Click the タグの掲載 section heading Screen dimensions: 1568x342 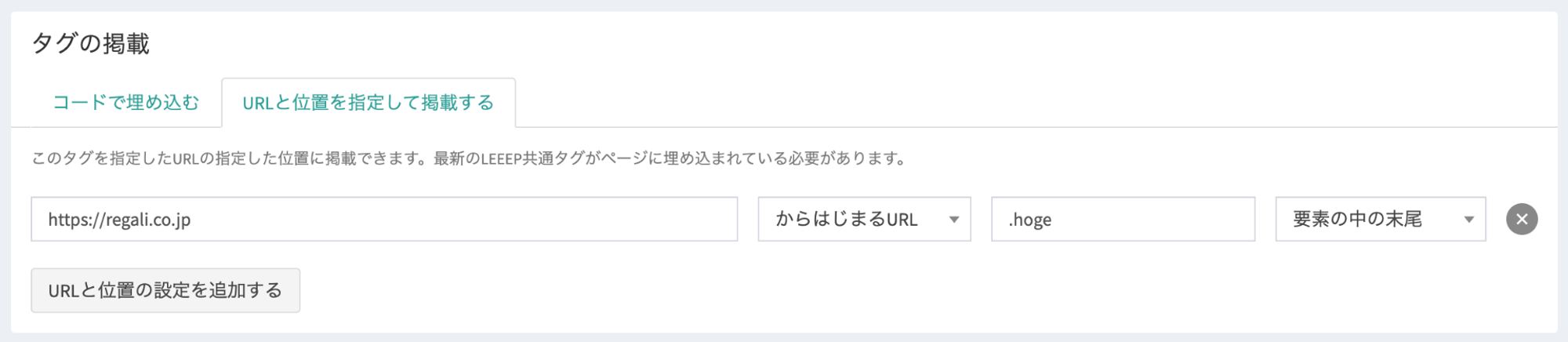[x=90, y=43]
